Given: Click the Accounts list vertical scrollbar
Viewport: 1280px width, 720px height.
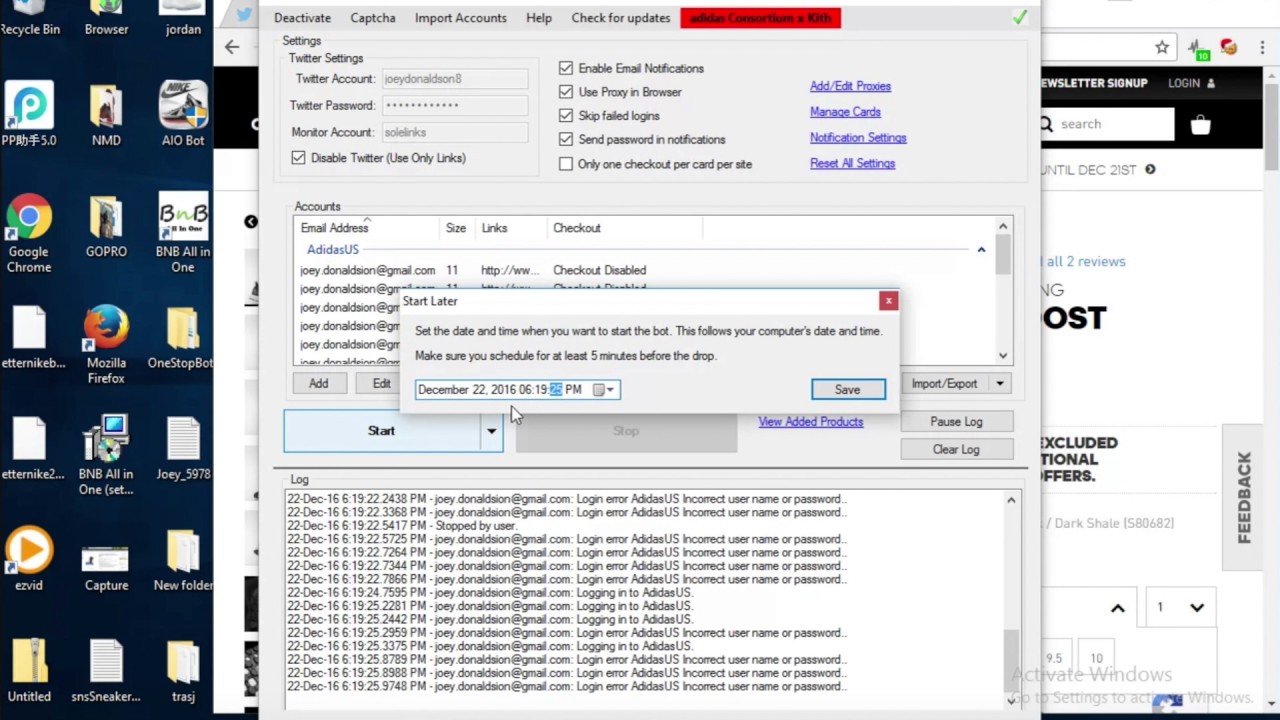Looking at the screenshot, I should (1003, 290).
